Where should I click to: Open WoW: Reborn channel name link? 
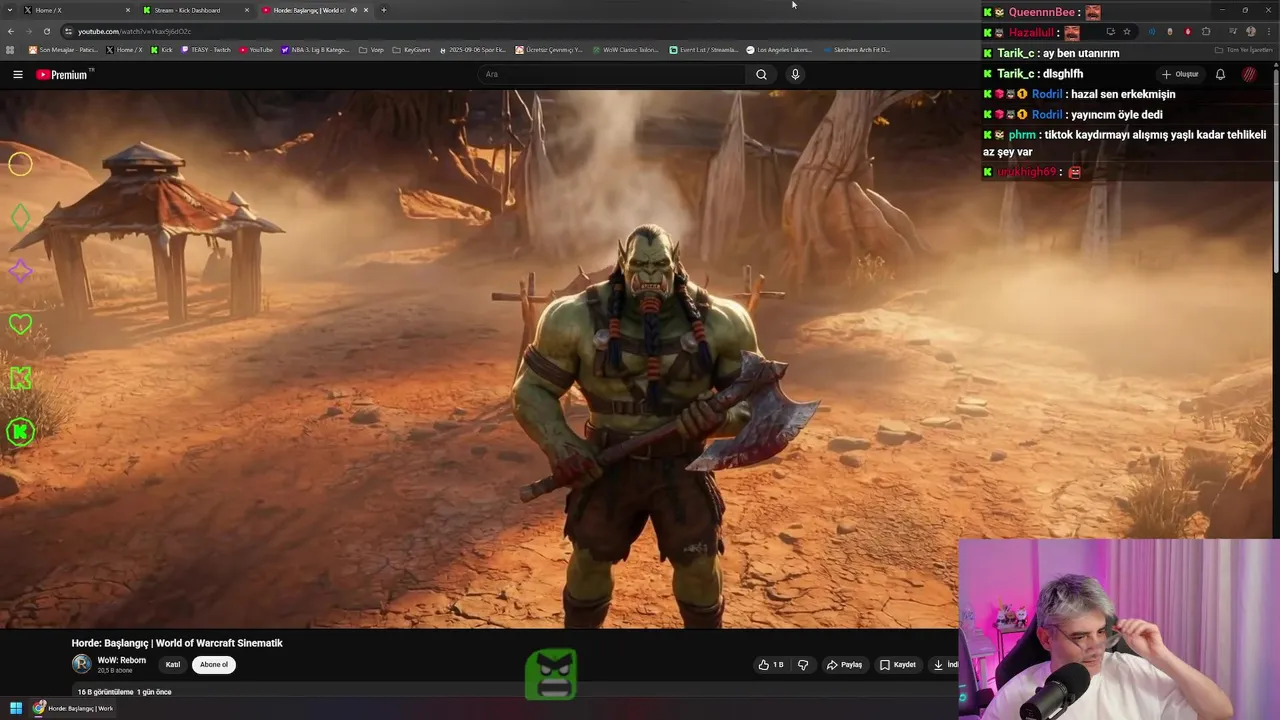(x=121, y=660)
